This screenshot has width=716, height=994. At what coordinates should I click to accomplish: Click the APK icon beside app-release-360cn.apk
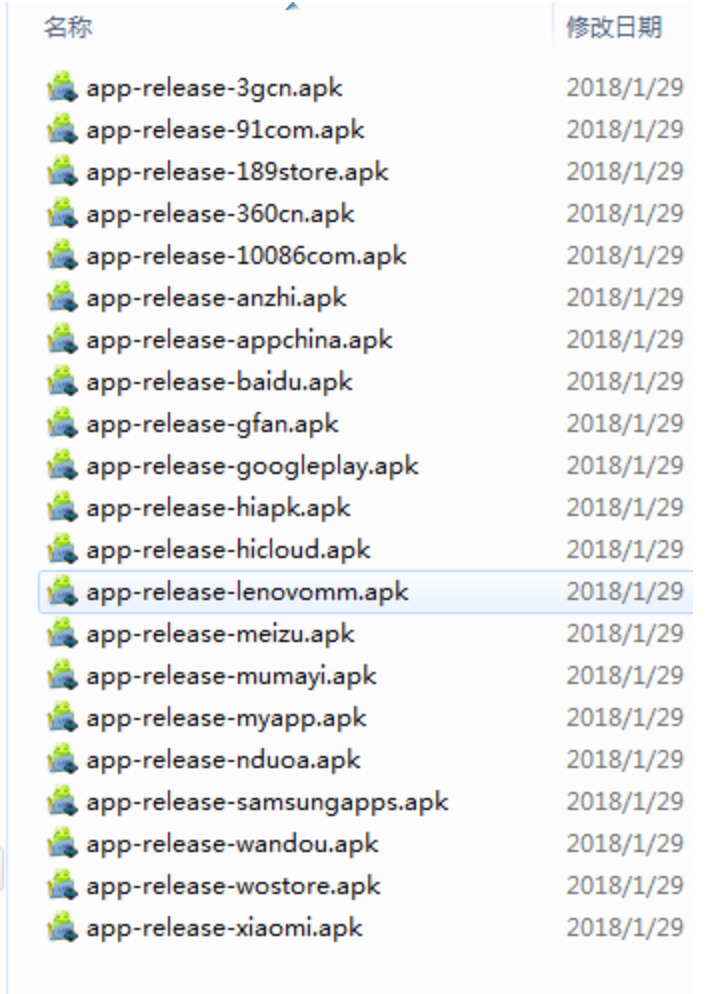coord(62,214)
